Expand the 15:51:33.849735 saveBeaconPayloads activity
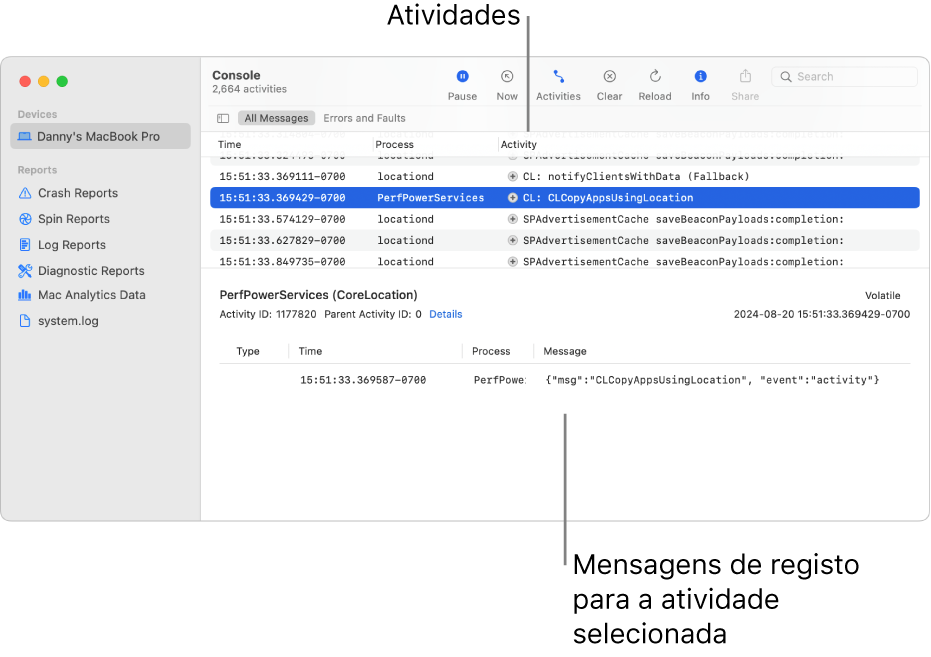Screen dimensions: 931x657 pyautogui.click(x=512, y=262)
